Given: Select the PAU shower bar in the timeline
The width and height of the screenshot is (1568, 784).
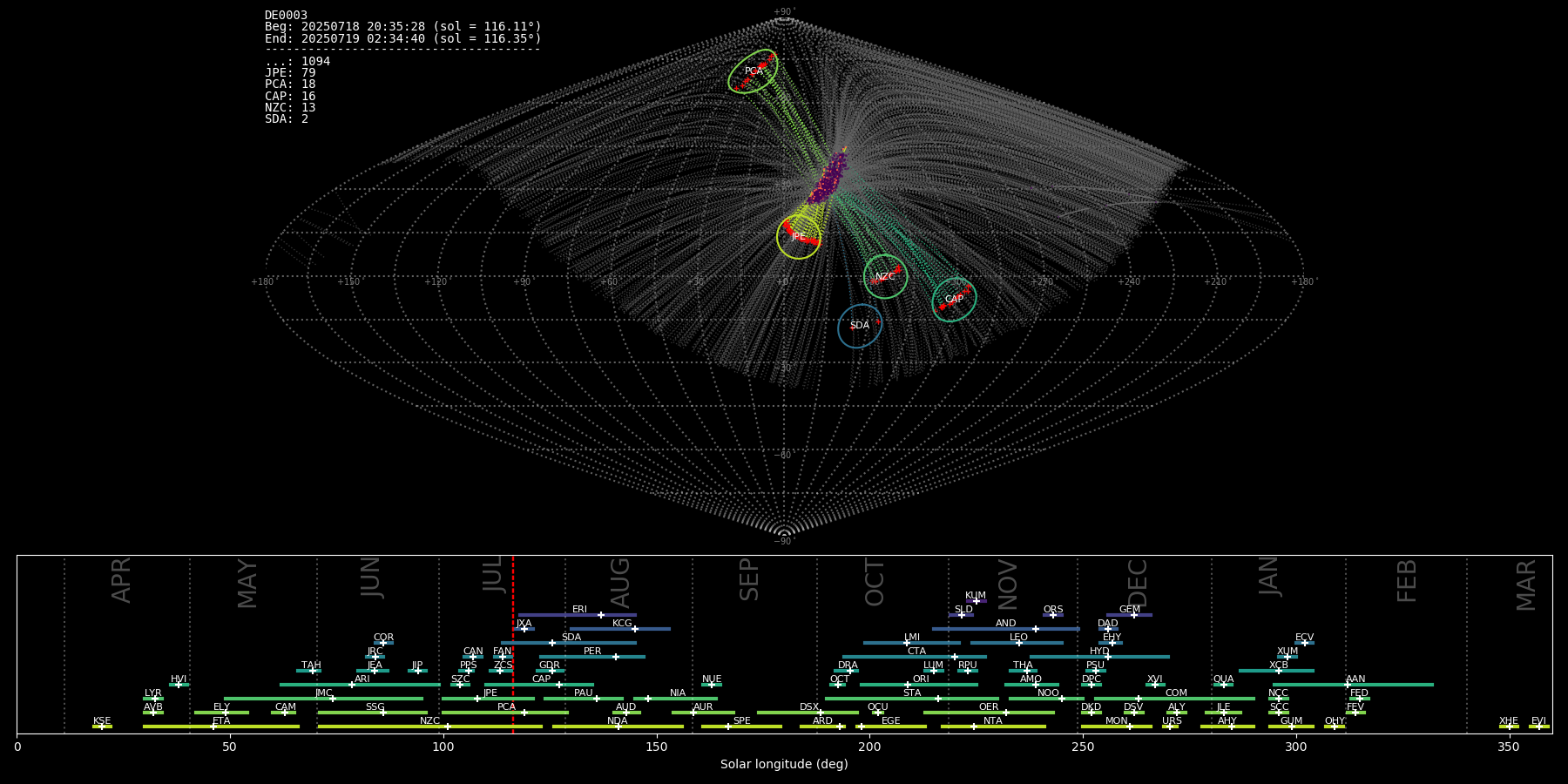Looking at the screenshot, I should point(583,699).
